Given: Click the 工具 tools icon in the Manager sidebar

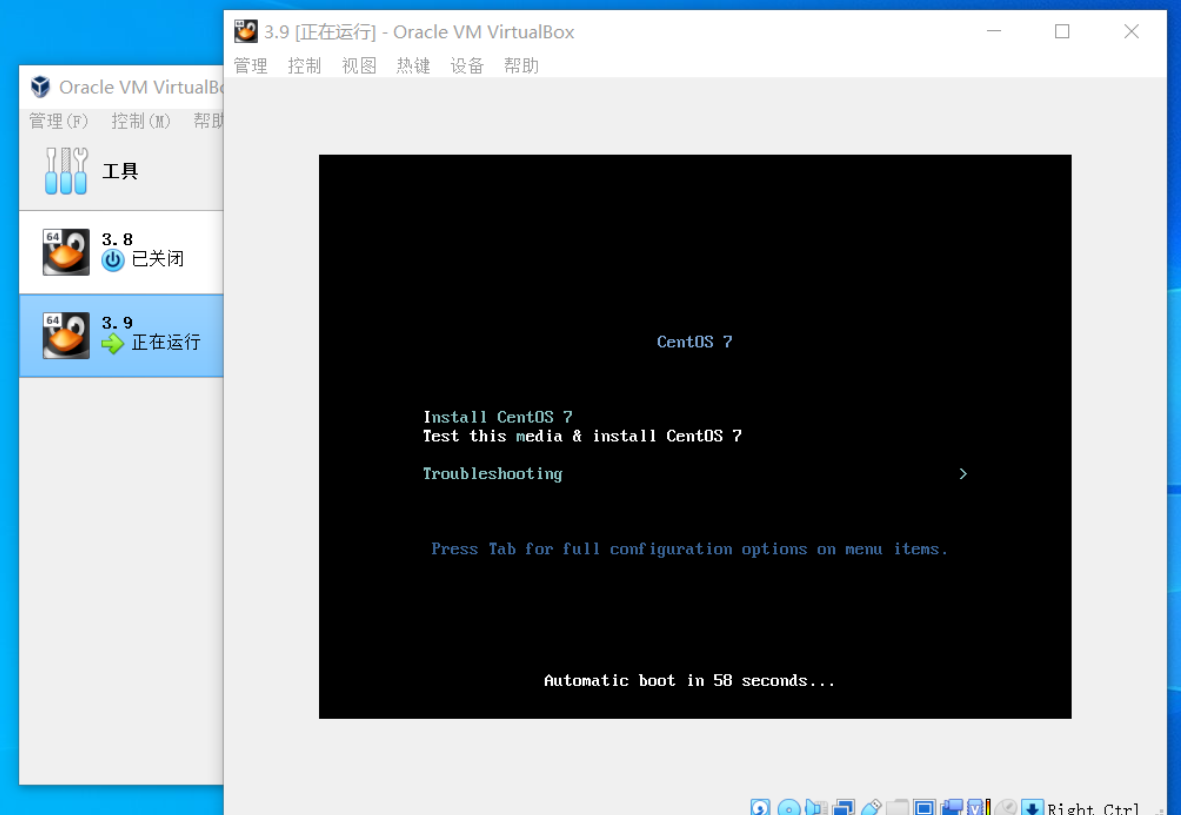Looking at the screenshot, I should pos(66,171).
